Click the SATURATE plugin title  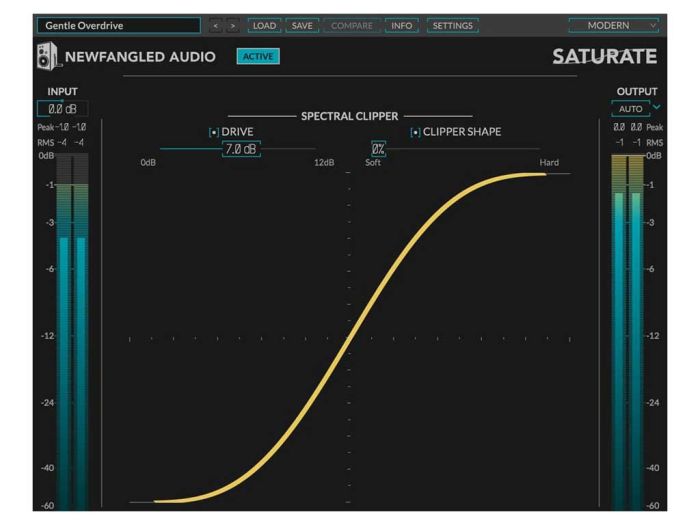click(x=604, y=56)
